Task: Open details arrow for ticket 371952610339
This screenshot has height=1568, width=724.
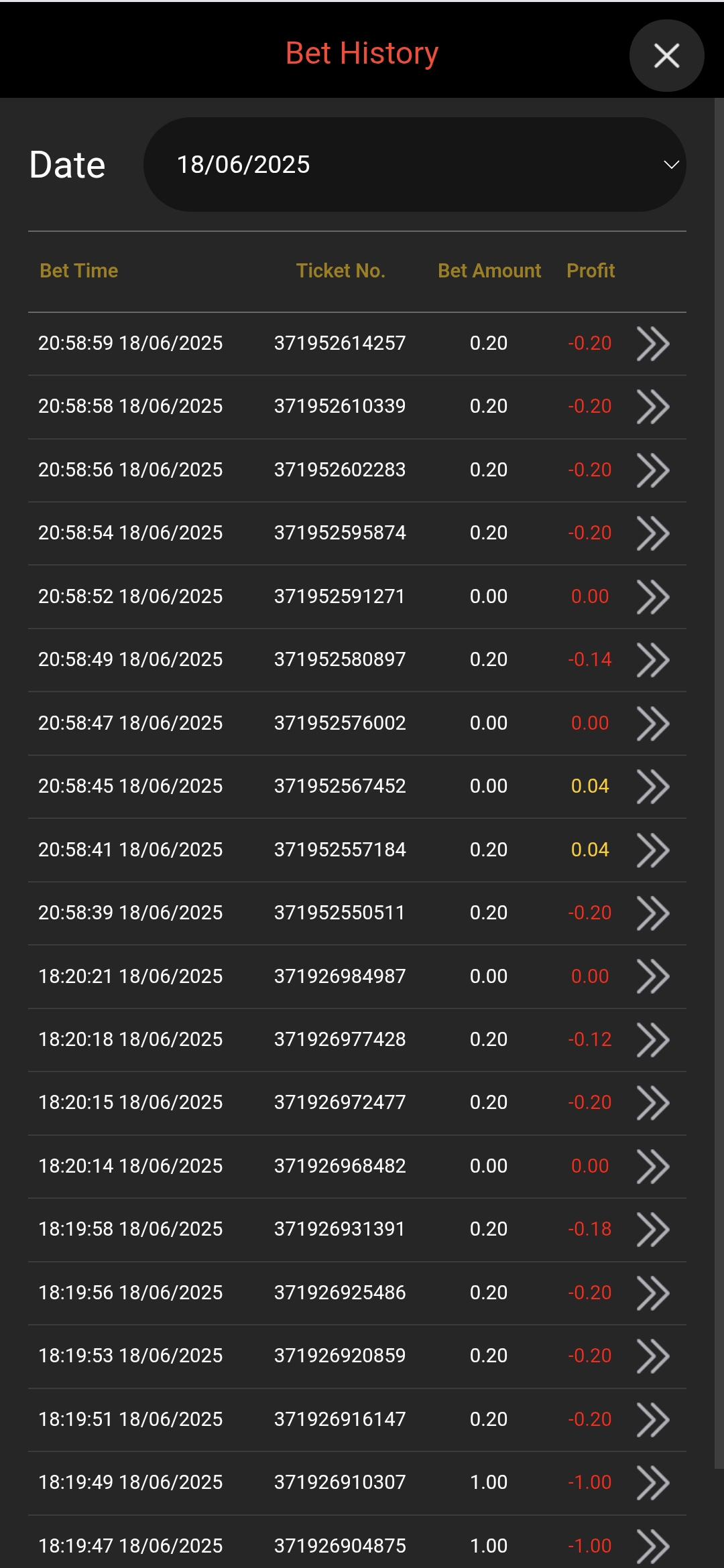Action: coord(653,407)
